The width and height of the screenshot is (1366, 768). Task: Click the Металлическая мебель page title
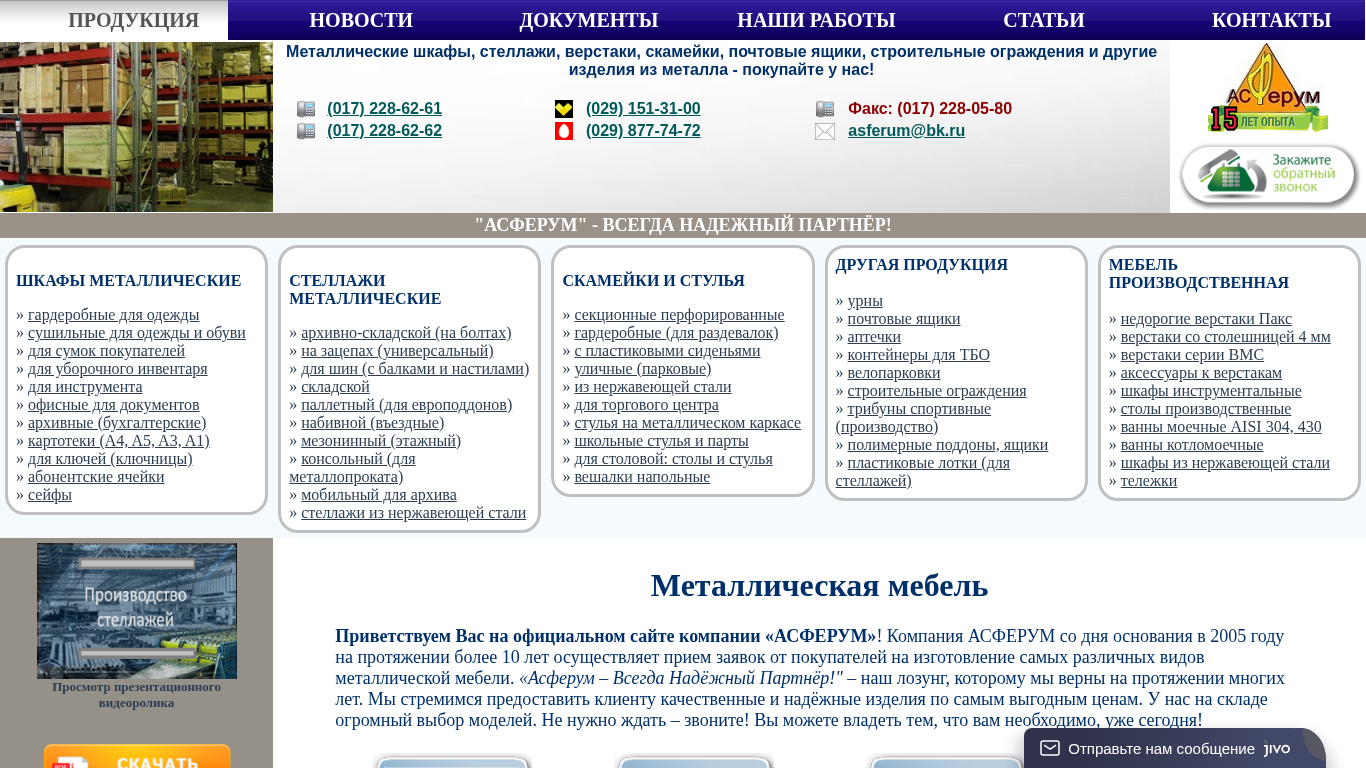pos(819,585)
